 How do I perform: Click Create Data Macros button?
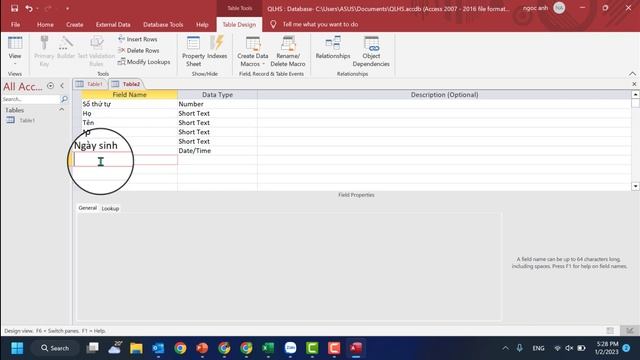(x=253, y=51)
